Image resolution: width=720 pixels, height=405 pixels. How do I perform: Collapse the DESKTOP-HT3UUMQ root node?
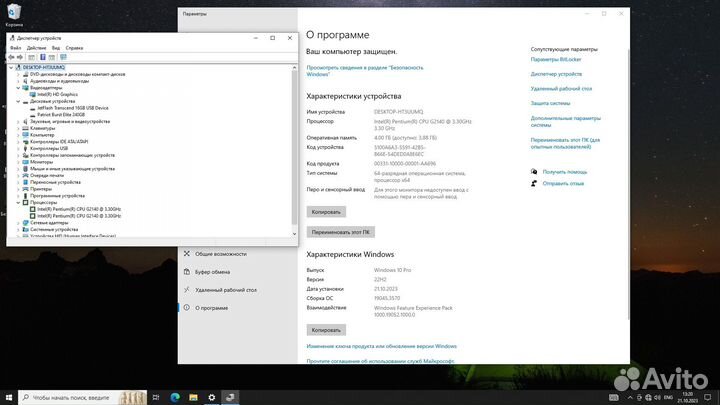(x=11, y=68)
